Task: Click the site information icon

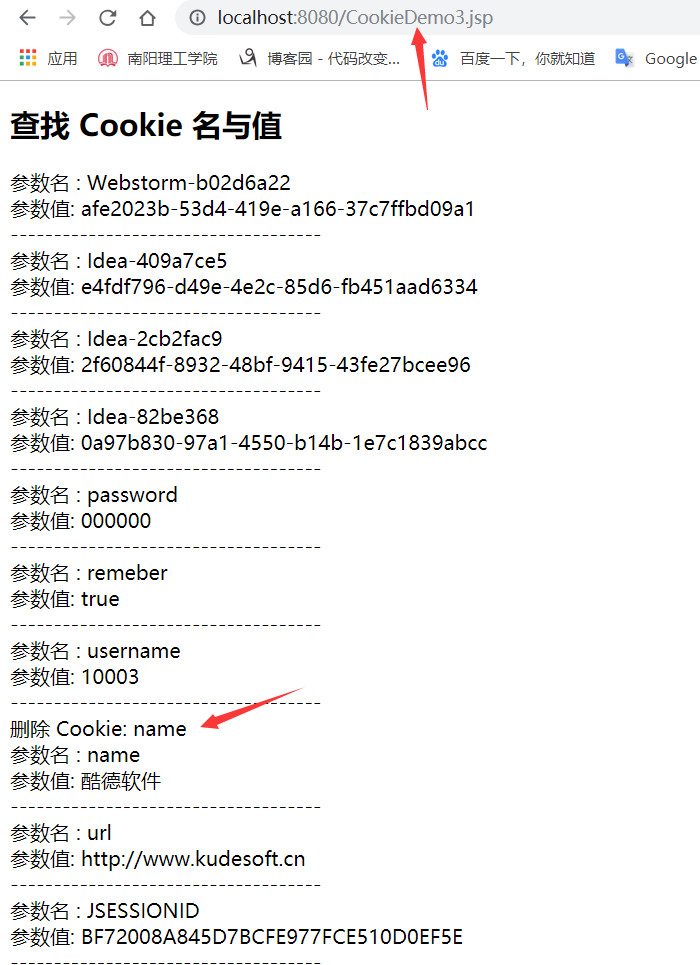Action: tap(197, 18)
